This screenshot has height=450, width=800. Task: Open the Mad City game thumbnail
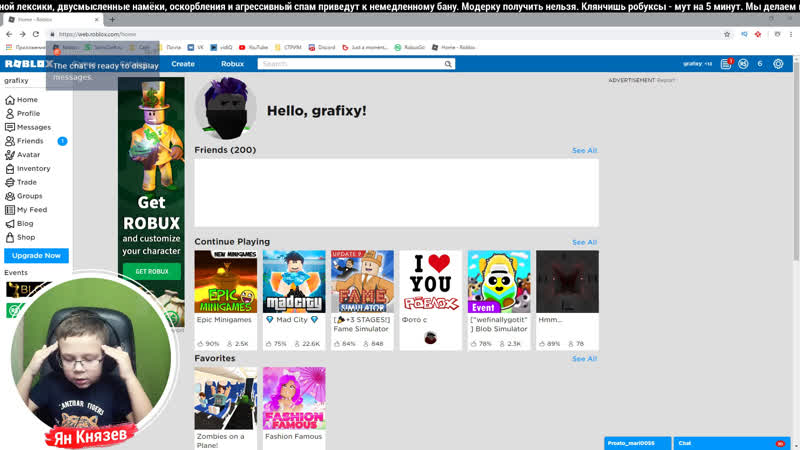pyautogui.click(x=294, y=282)
